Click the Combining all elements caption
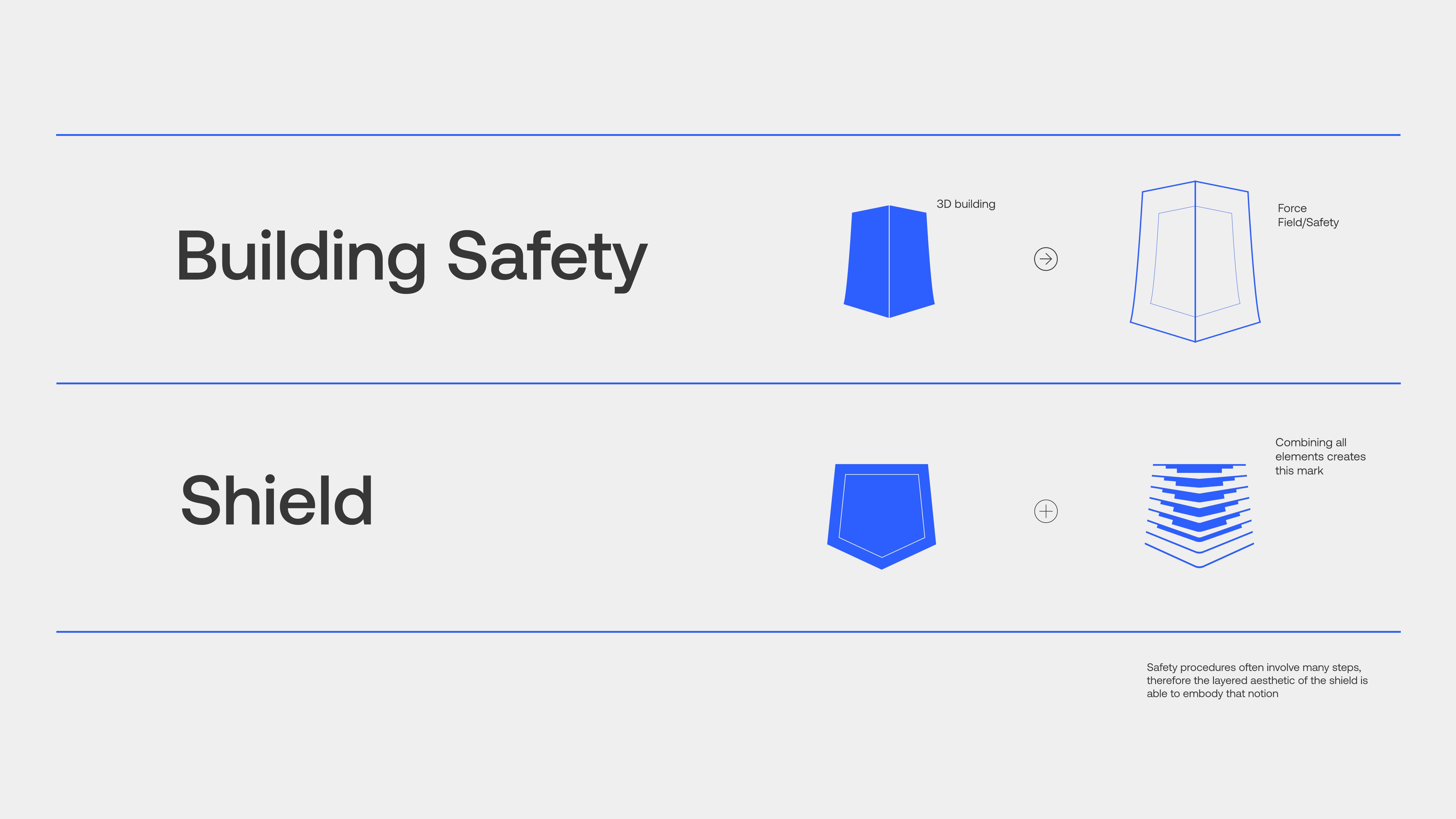Image resolution: width=1456 pixels, height=819 pixels. click(x=1320, y=456)
